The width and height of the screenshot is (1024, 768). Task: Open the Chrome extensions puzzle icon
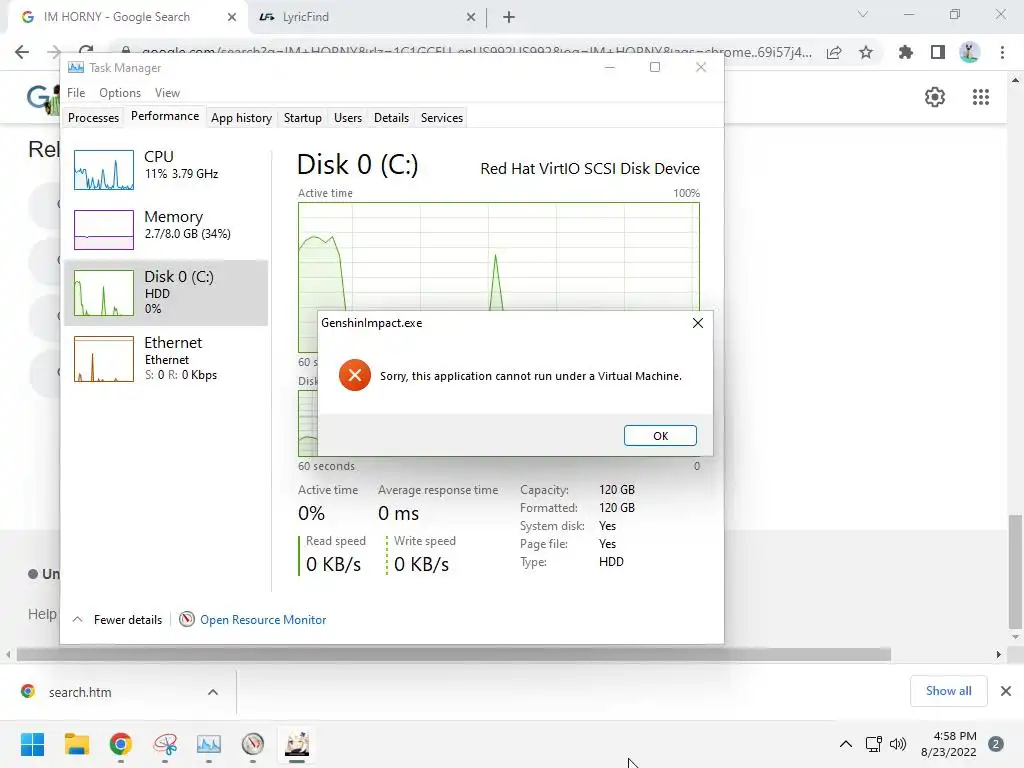click(x=906, y=52)
